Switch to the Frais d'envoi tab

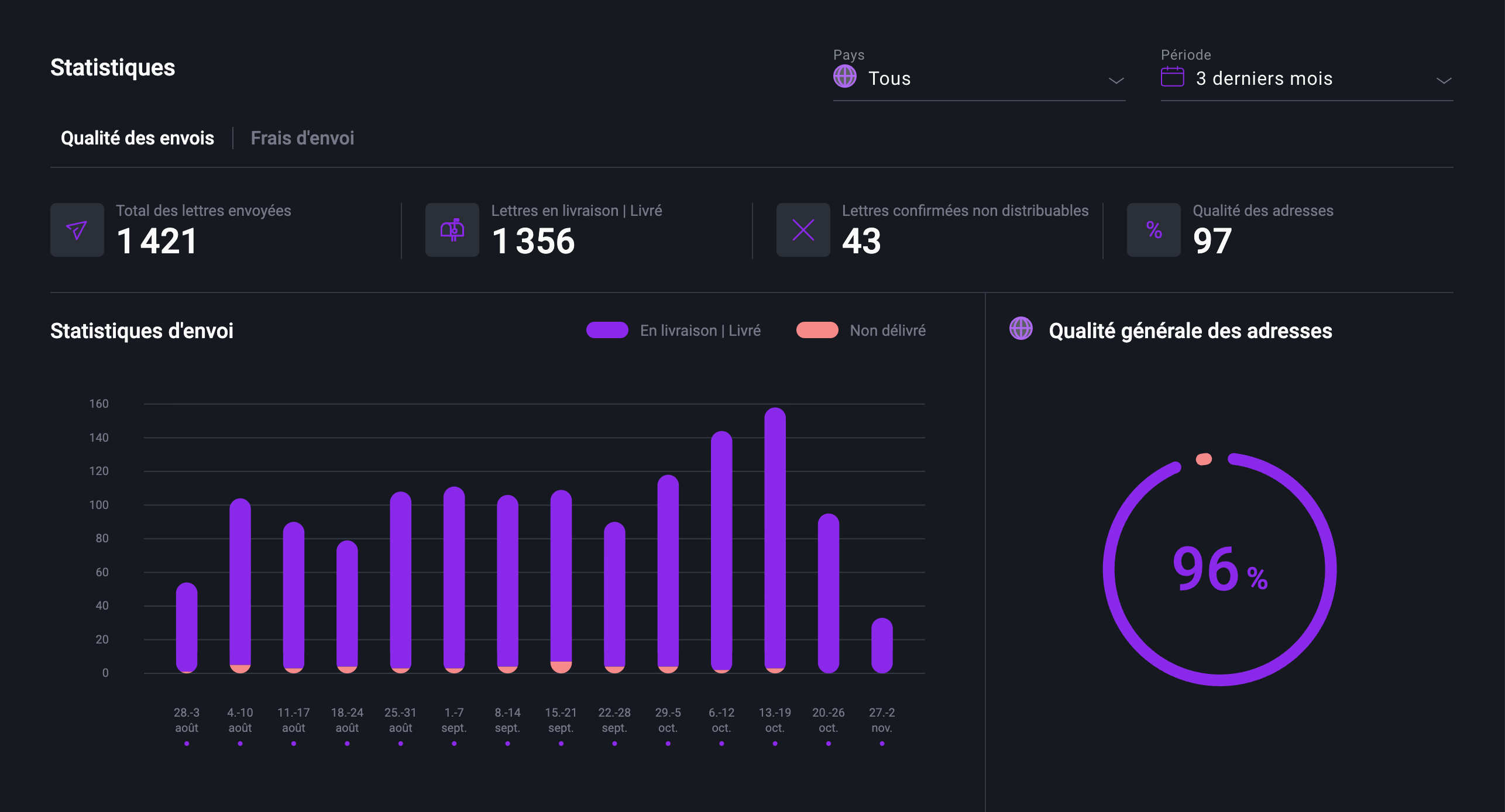point(302,138)
